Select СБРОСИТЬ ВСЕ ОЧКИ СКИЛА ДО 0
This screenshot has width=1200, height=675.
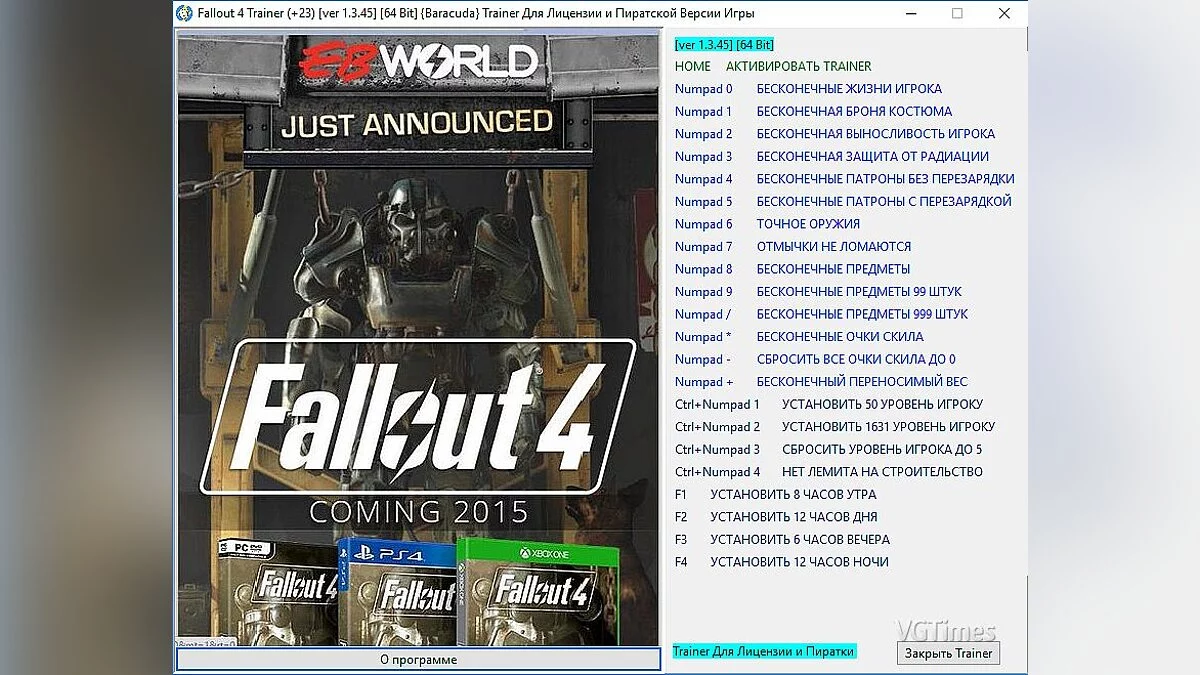pos(858,359)
